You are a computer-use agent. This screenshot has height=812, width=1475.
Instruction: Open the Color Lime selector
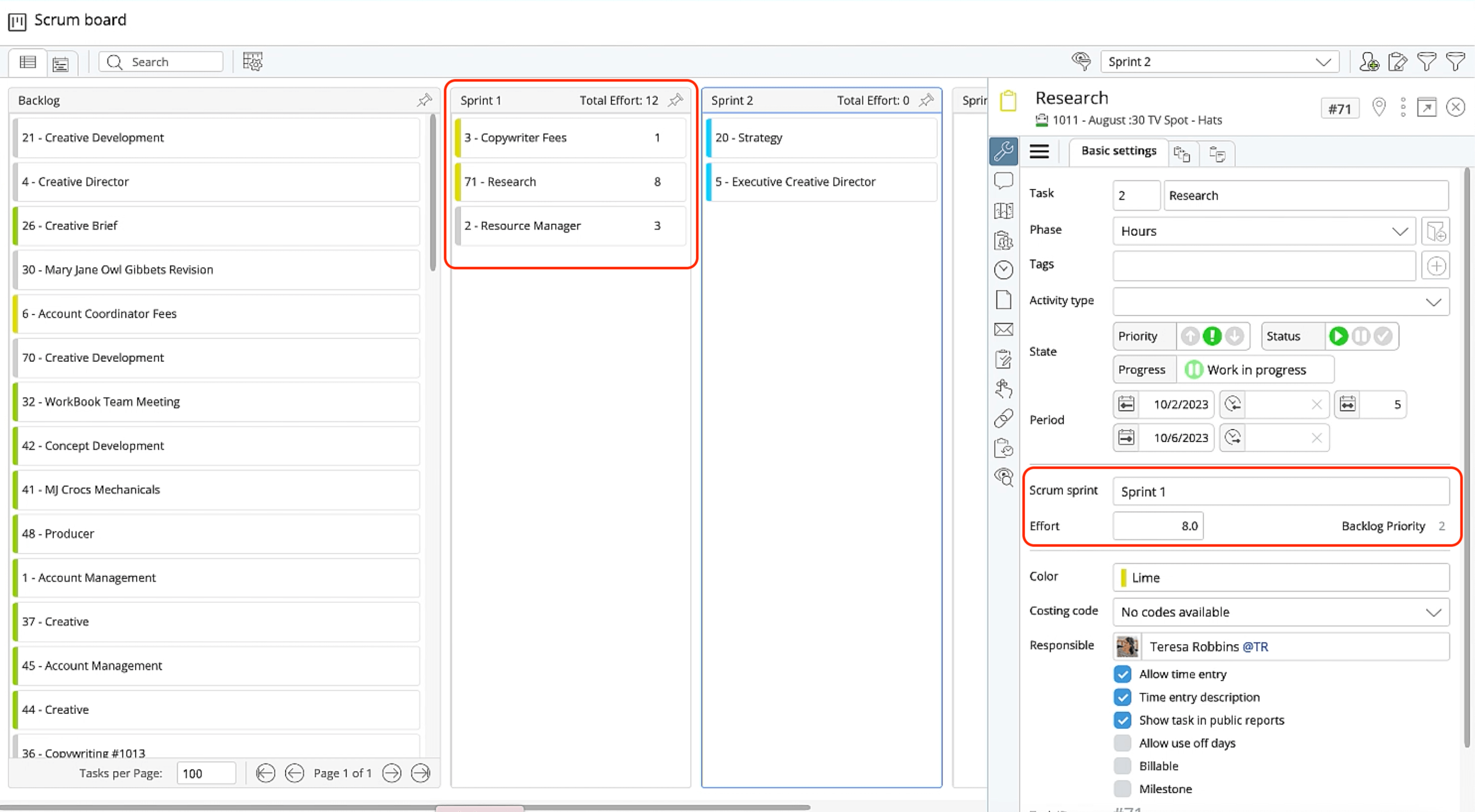tap(1281, 578)
